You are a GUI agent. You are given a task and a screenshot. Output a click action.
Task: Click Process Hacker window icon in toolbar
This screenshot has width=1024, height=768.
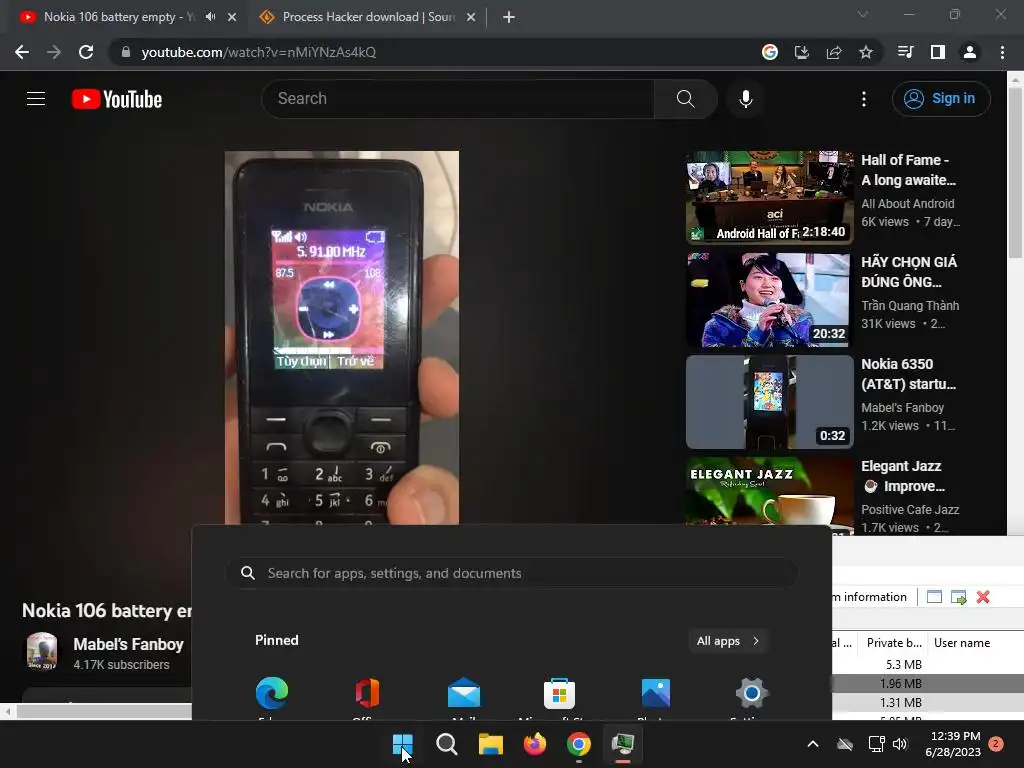[935, 597]
